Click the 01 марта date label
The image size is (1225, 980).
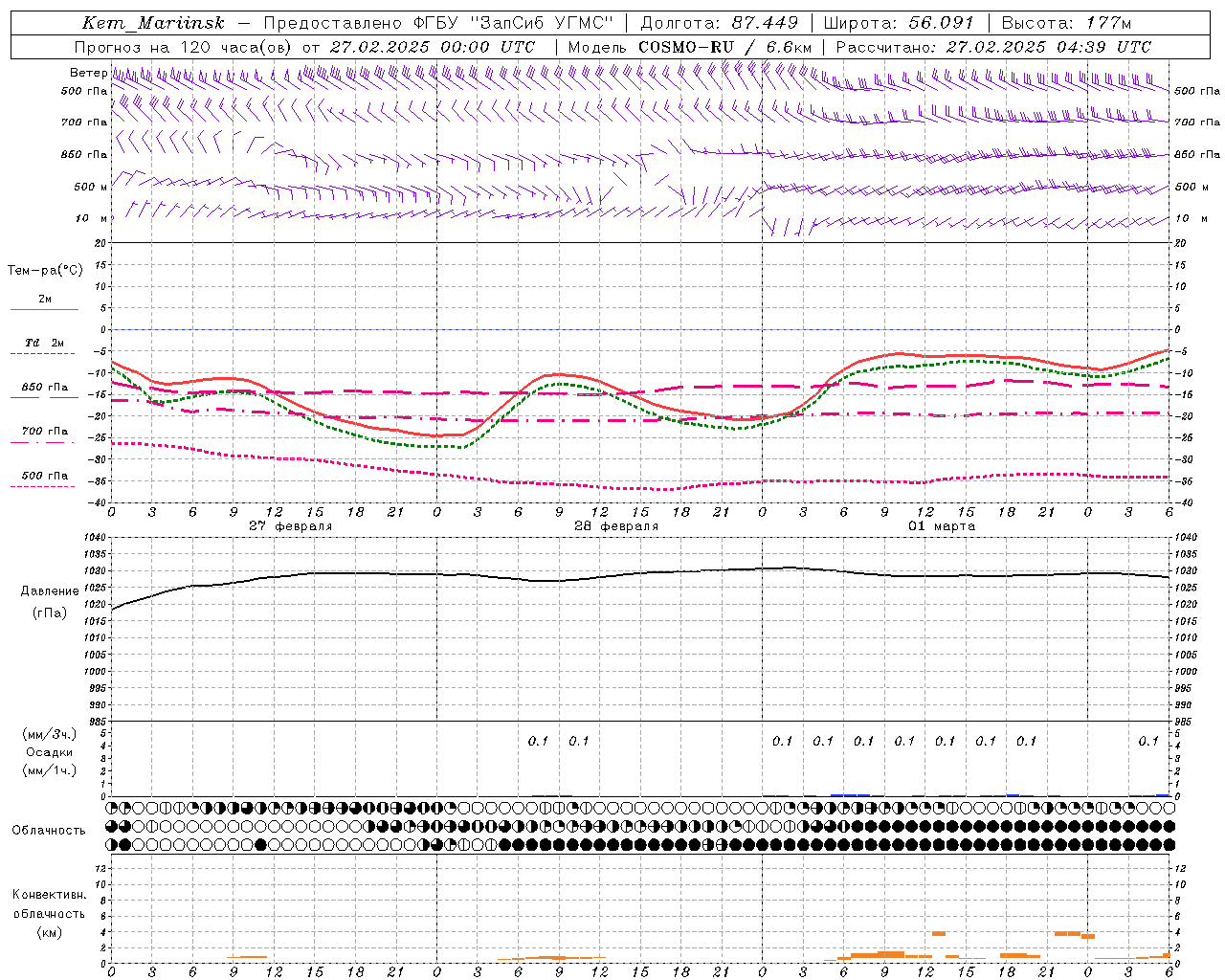pos(942,526)
